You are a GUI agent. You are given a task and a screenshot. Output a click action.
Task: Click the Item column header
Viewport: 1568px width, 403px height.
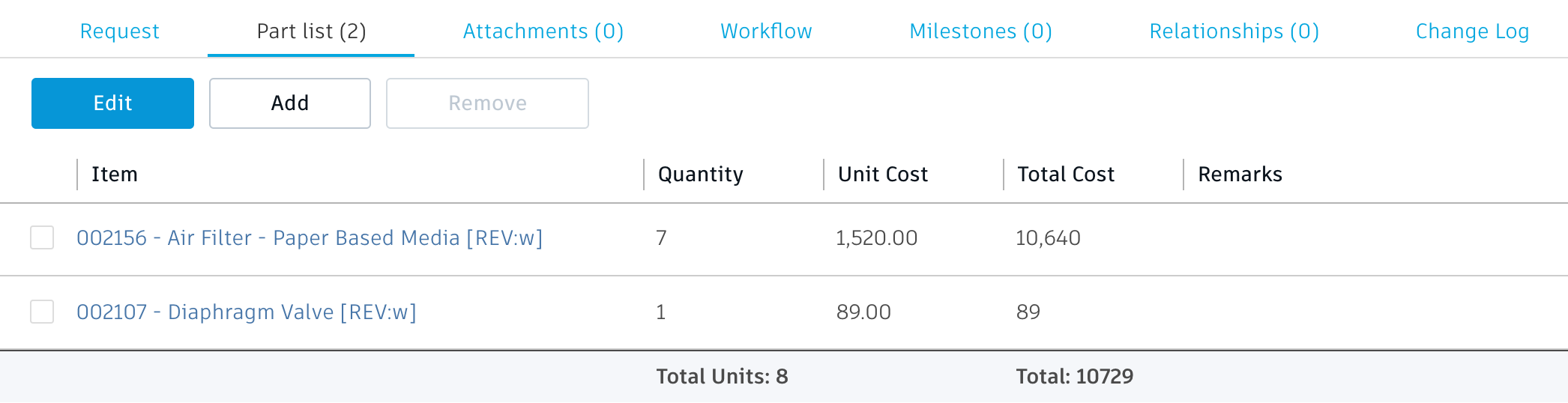point(115,175)
